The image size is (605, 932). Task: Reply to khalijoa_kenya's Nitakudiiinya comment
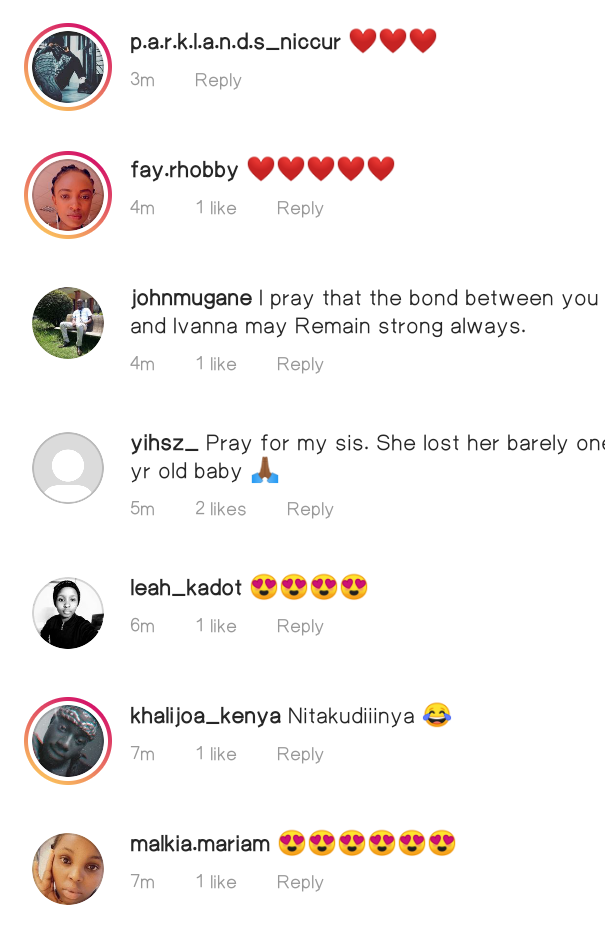coord(300,754)
